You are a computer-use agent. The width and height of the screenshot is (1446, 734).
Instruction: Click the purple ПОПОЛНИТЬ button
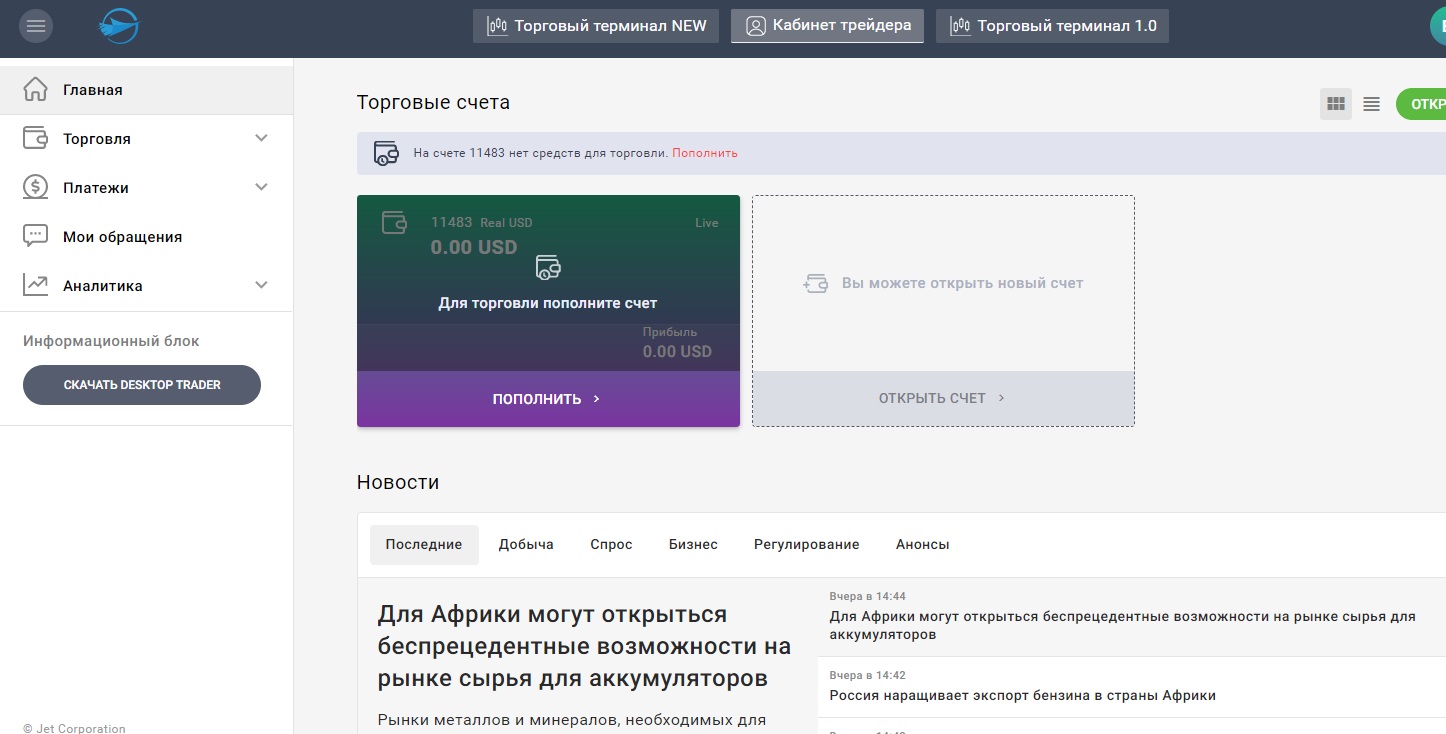[548, 399]
